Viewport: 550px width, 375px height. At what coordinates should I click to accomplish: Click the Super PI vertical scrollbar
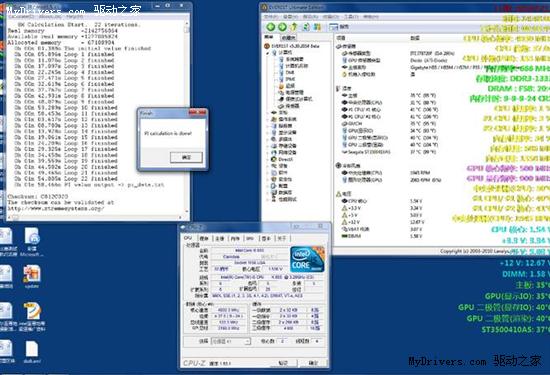point(187,118)
